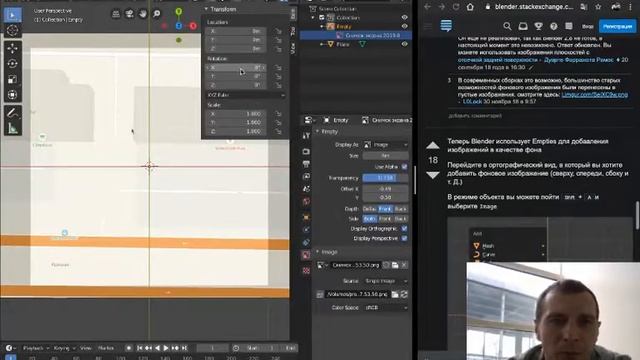
Task: Click the Size value field
Action: 385,156
